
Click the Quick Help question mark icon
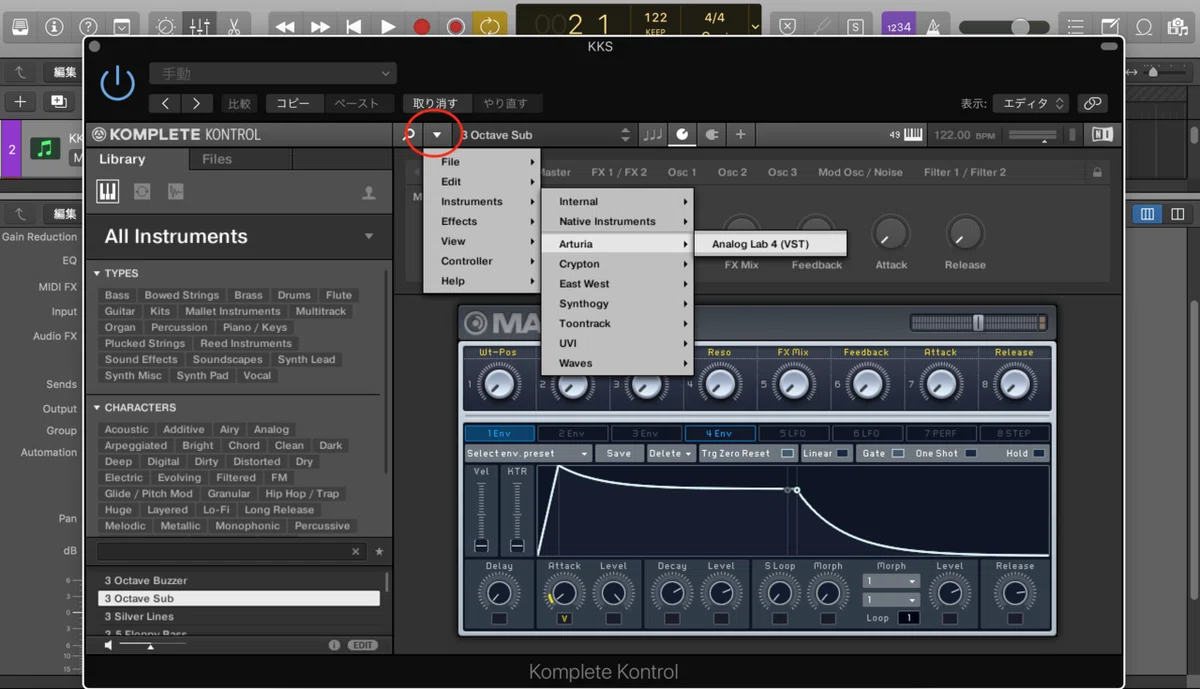pyautogui.click(x=88, y=27)
